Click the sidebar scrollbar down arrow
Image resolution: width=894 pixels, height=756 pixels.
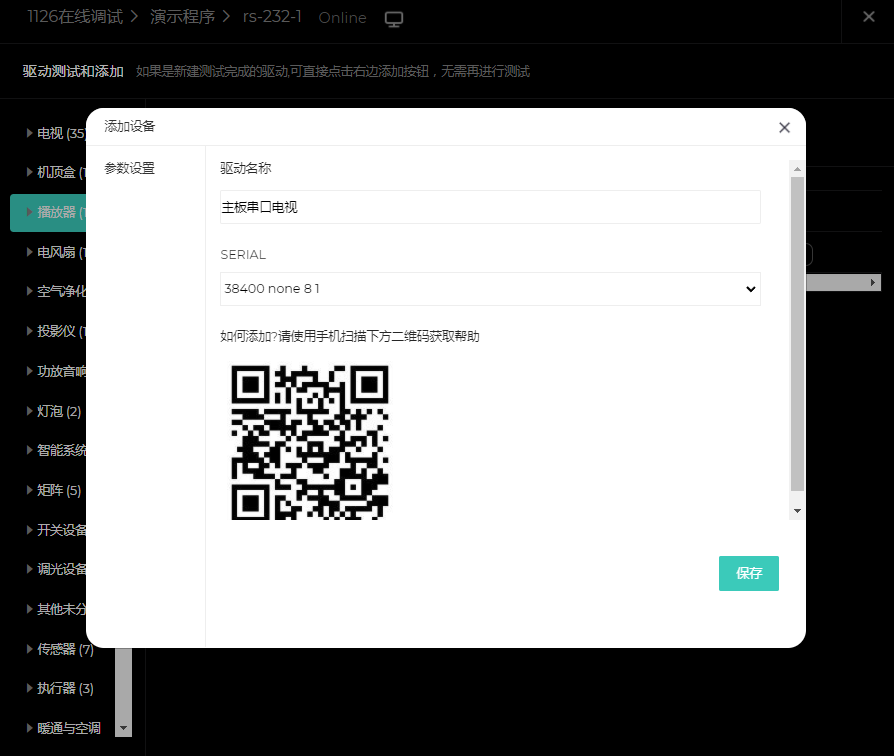click(123, 728)
